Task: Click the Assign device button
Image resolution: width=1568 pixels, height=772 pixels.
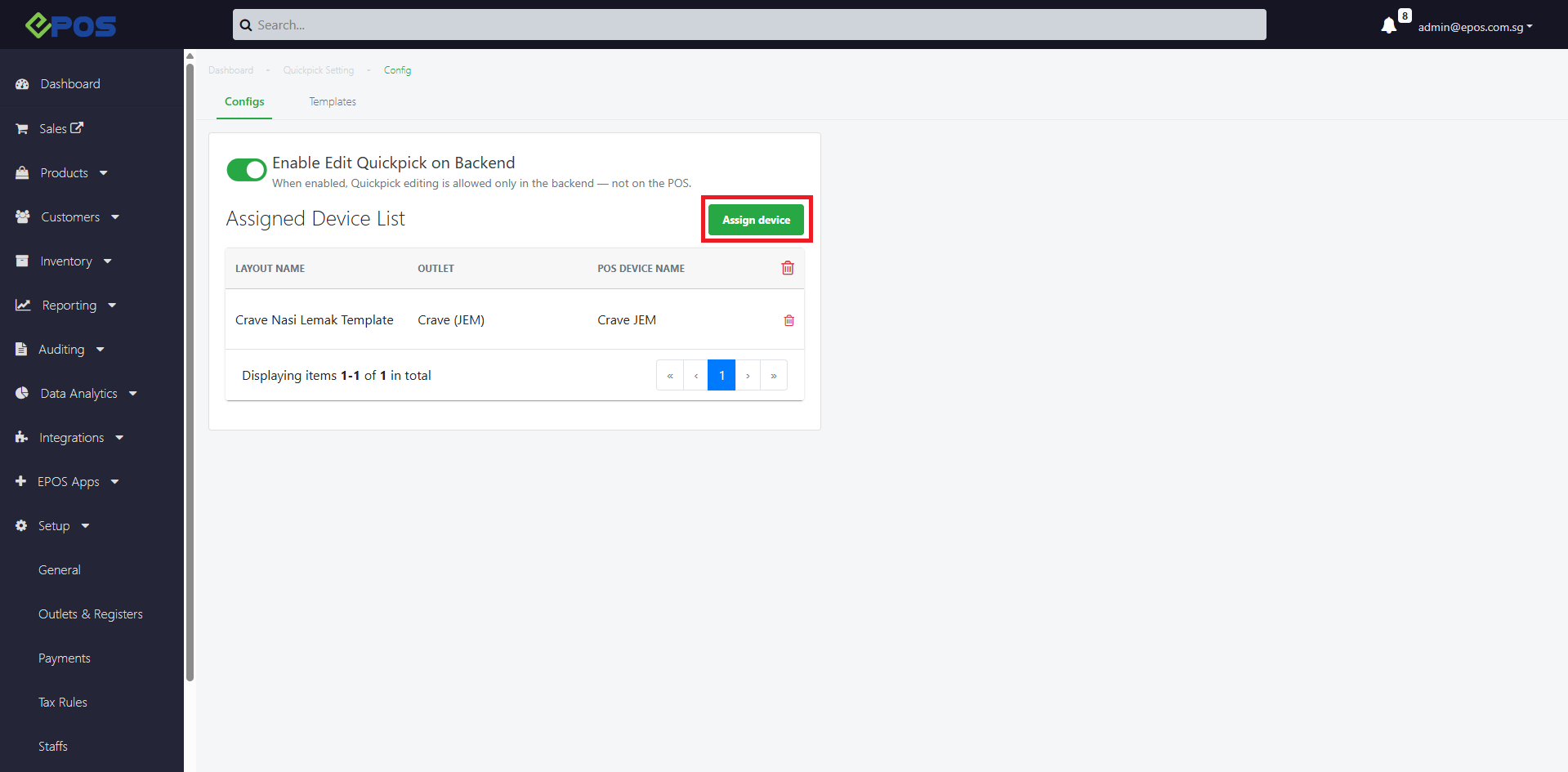Action: [x=756, y=220]
